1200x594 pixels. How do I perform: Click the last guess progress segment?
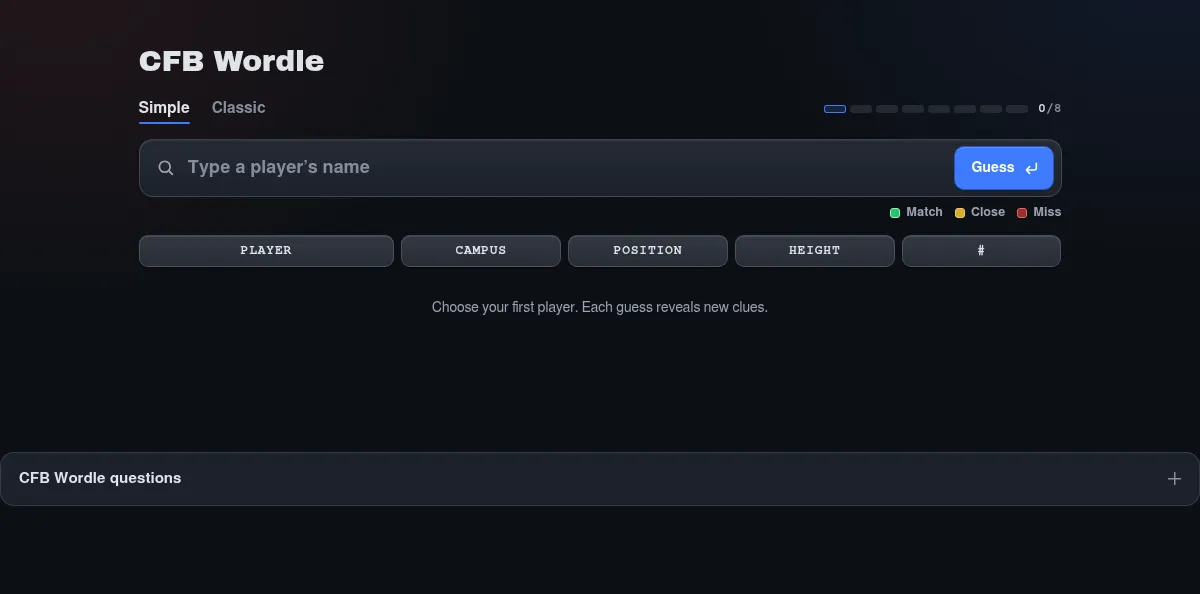point(1017,109)
